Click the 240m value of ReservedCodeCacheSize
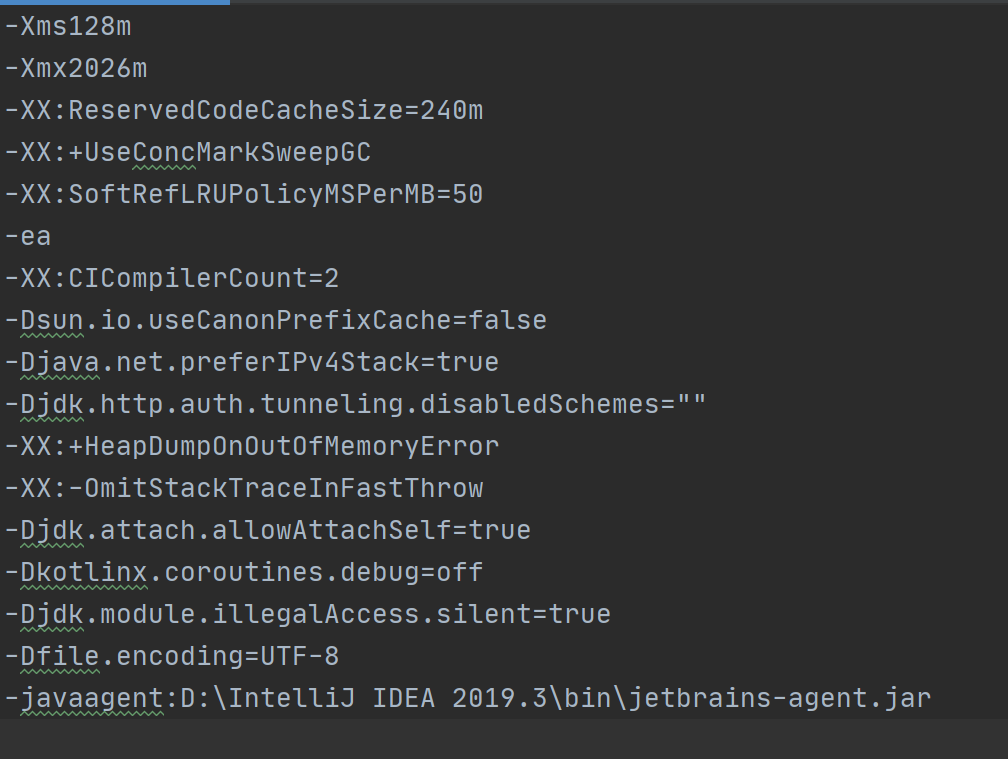The width and height of the screenshot is (1008, 759). tap(451, 111)
